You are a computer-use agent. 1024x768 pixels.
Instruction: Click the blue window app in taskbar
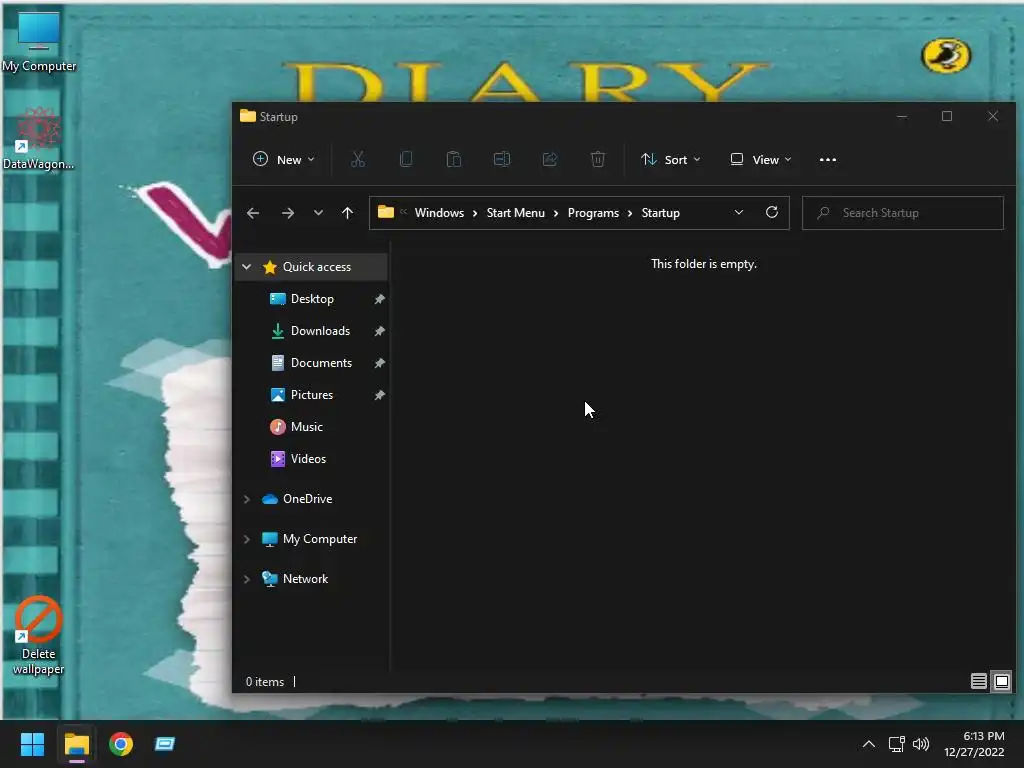click(165, 744)
